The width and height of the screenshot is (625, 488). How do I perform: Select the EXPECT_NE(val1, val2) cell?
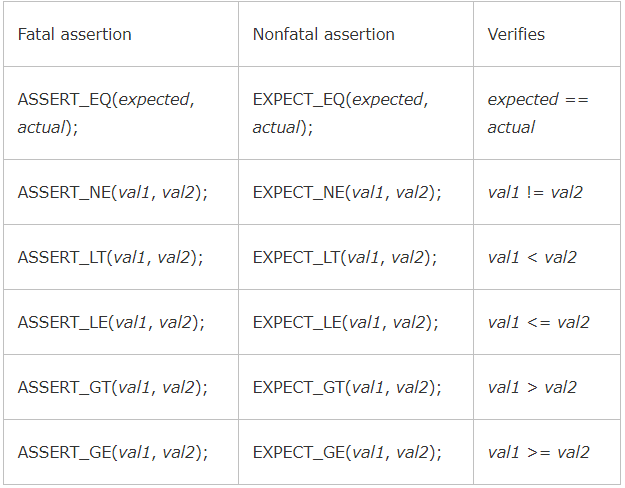(347, 192)
